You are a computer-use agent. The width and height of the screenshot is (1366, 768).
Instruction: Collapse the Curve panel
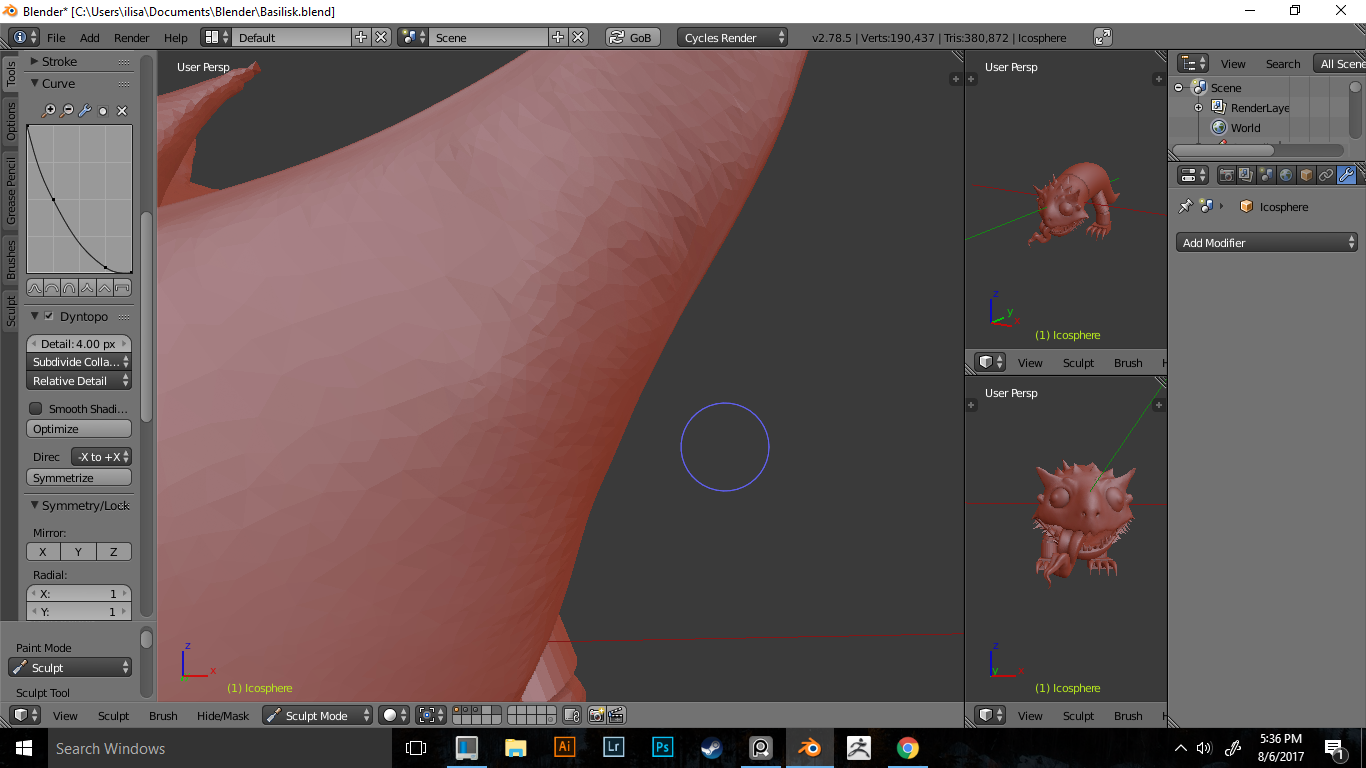[x=34, y=83]
